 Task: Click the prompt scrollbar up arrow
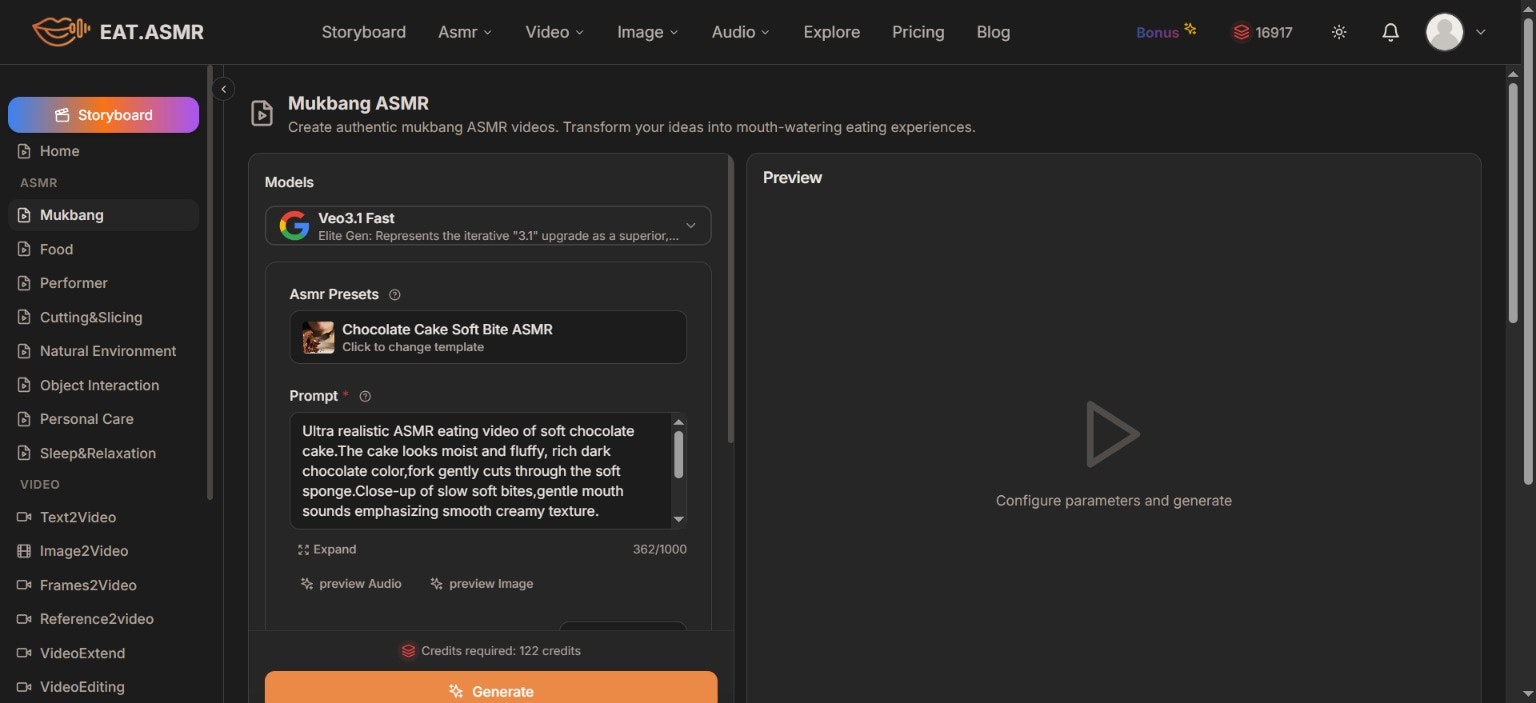[x=679, y=422]
